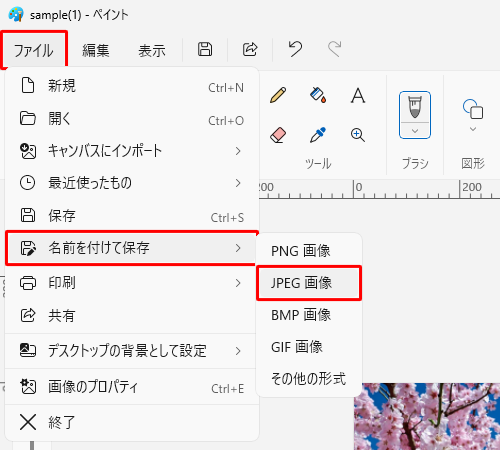Select the Fill bucket tool

pyautogui.click(x=318, y=95)
